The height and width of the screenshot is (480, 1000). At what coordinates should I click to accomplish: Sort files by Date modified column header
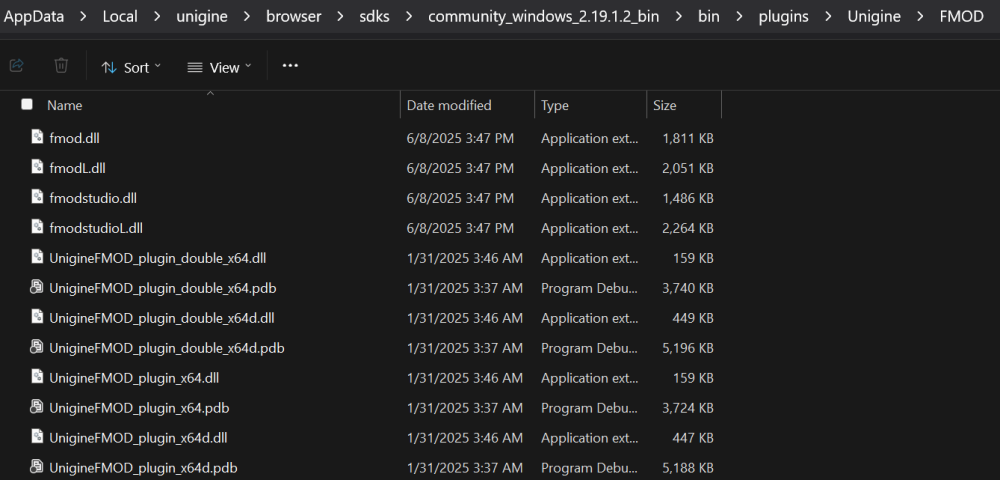(x=449, y=105)
